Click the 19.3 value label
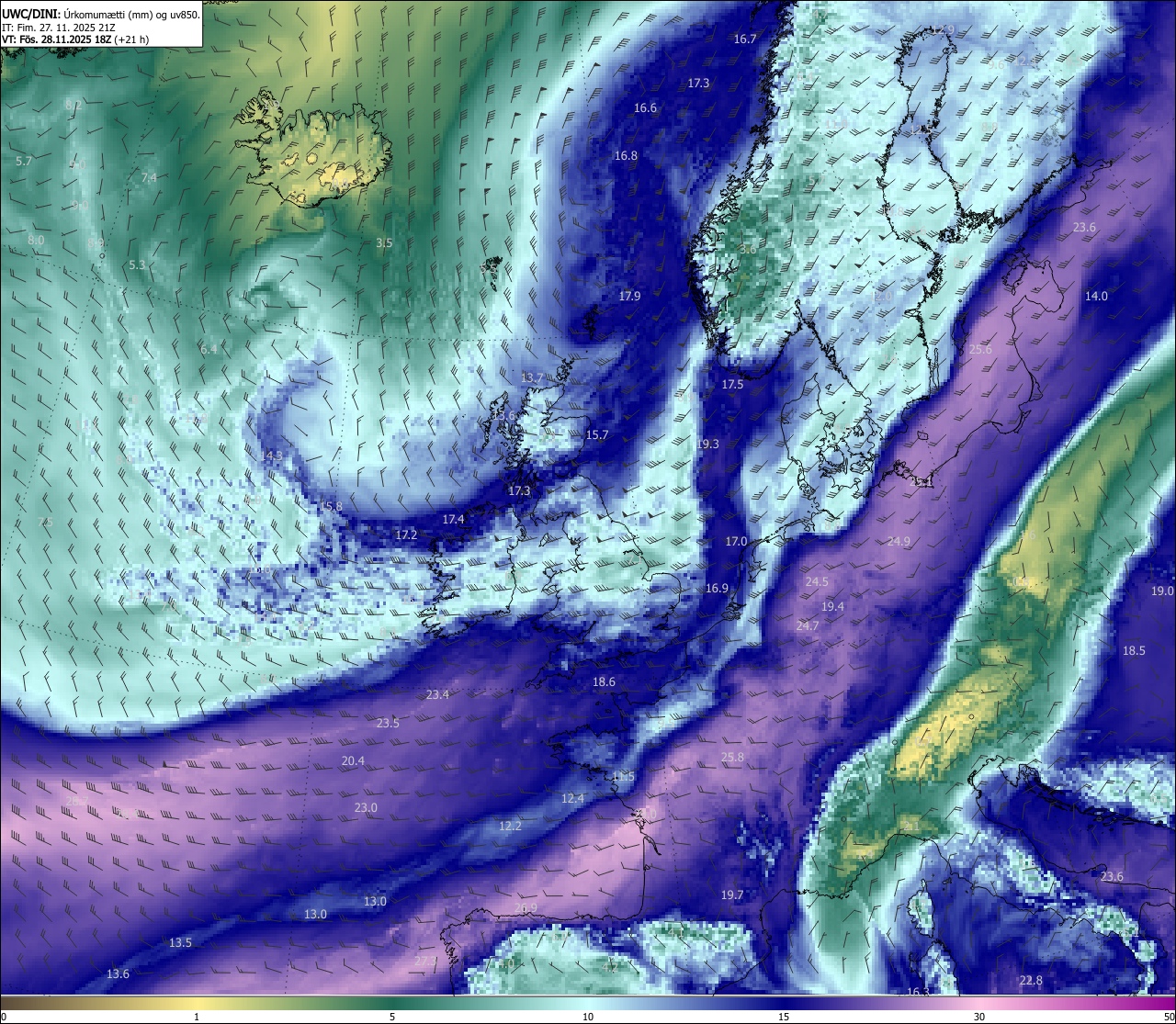Screen dimensions: 1176x1024 (x=707, y=444)
